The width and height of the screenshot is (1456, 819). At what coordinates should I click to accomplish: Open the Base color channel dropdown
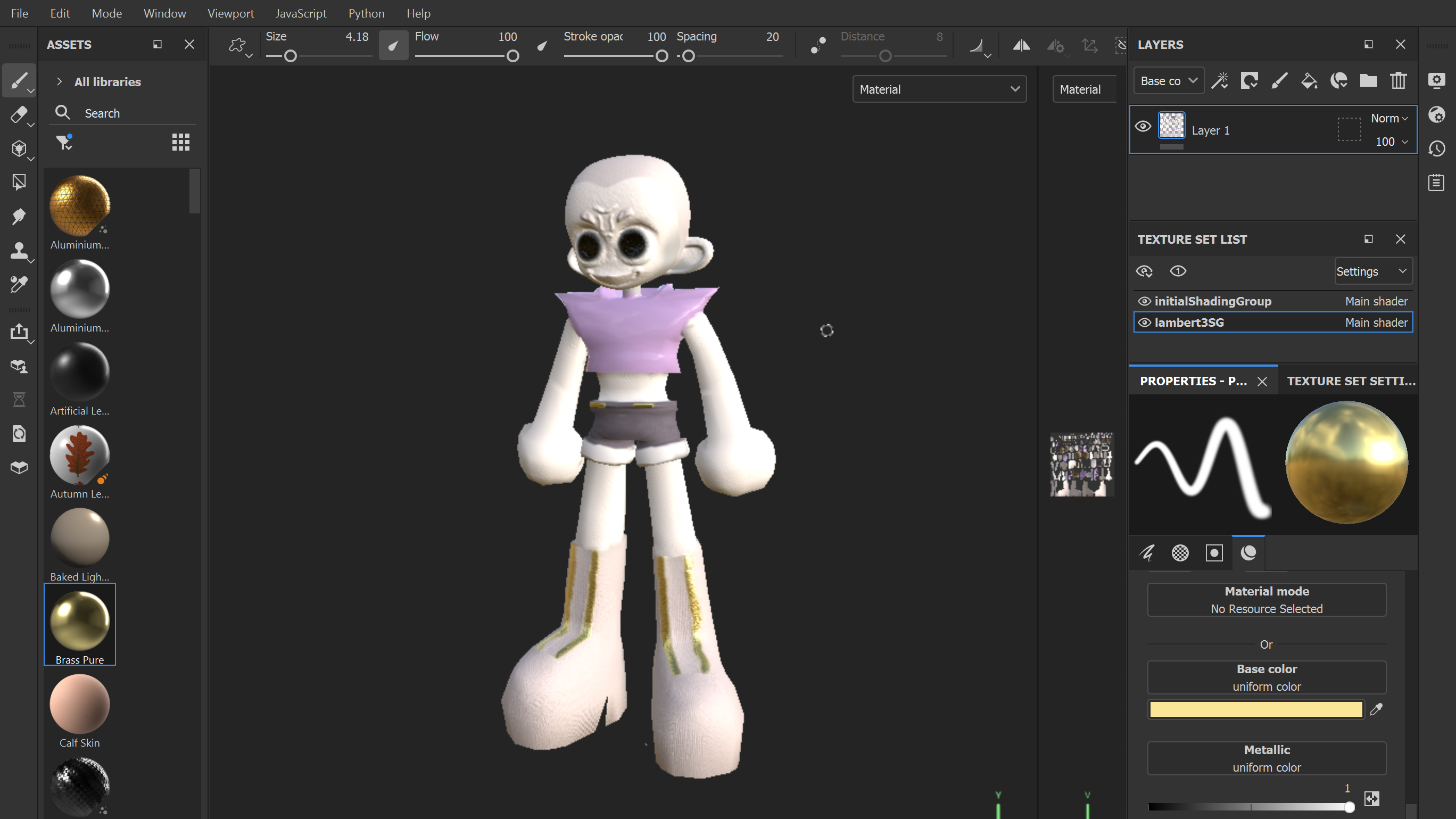tap(1168, 81)
